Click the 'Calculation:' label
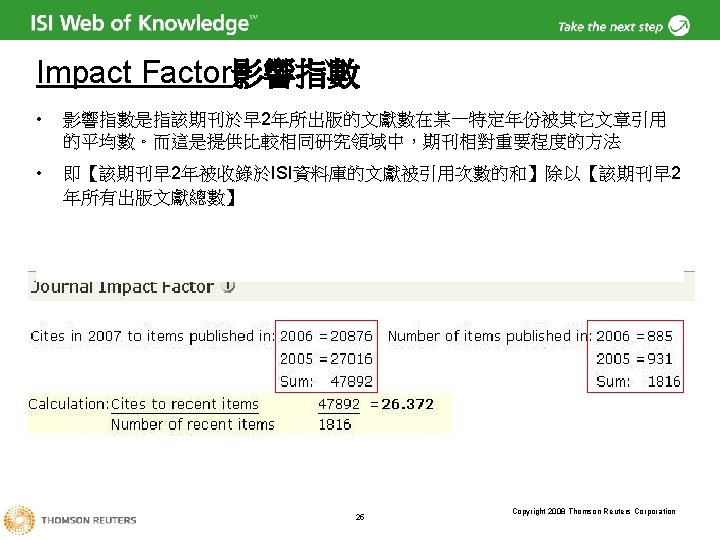The image size is (720, 540). coord(68,404)
